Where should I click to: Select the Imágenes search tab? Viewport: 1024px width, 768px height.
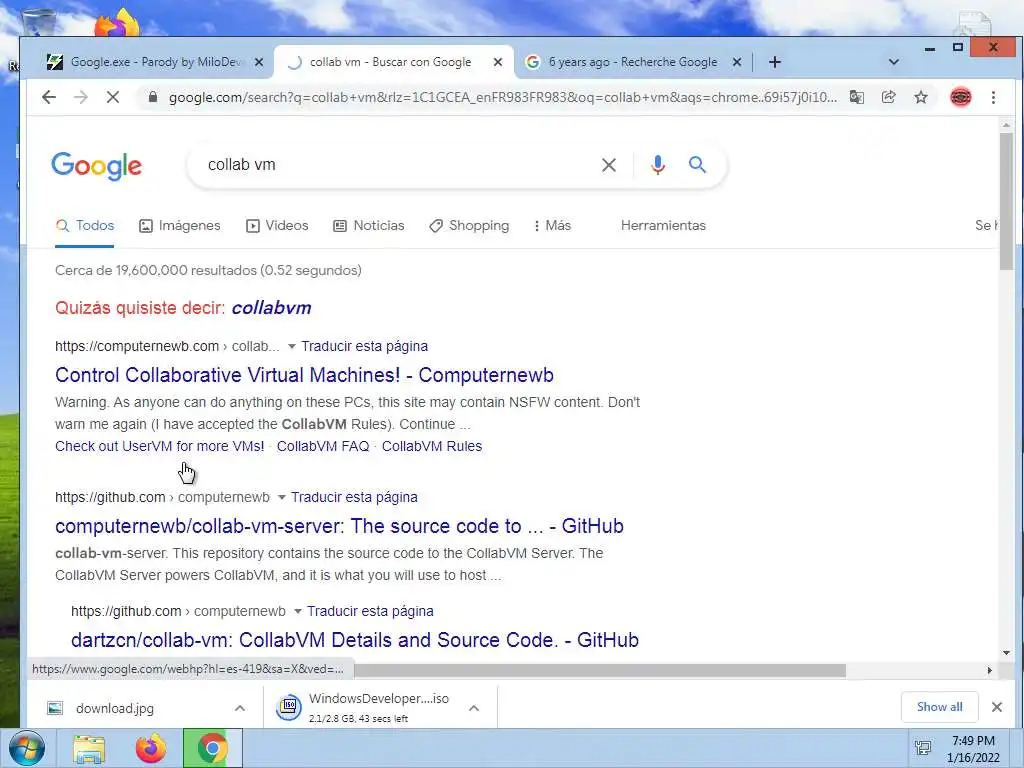(180, 225)
